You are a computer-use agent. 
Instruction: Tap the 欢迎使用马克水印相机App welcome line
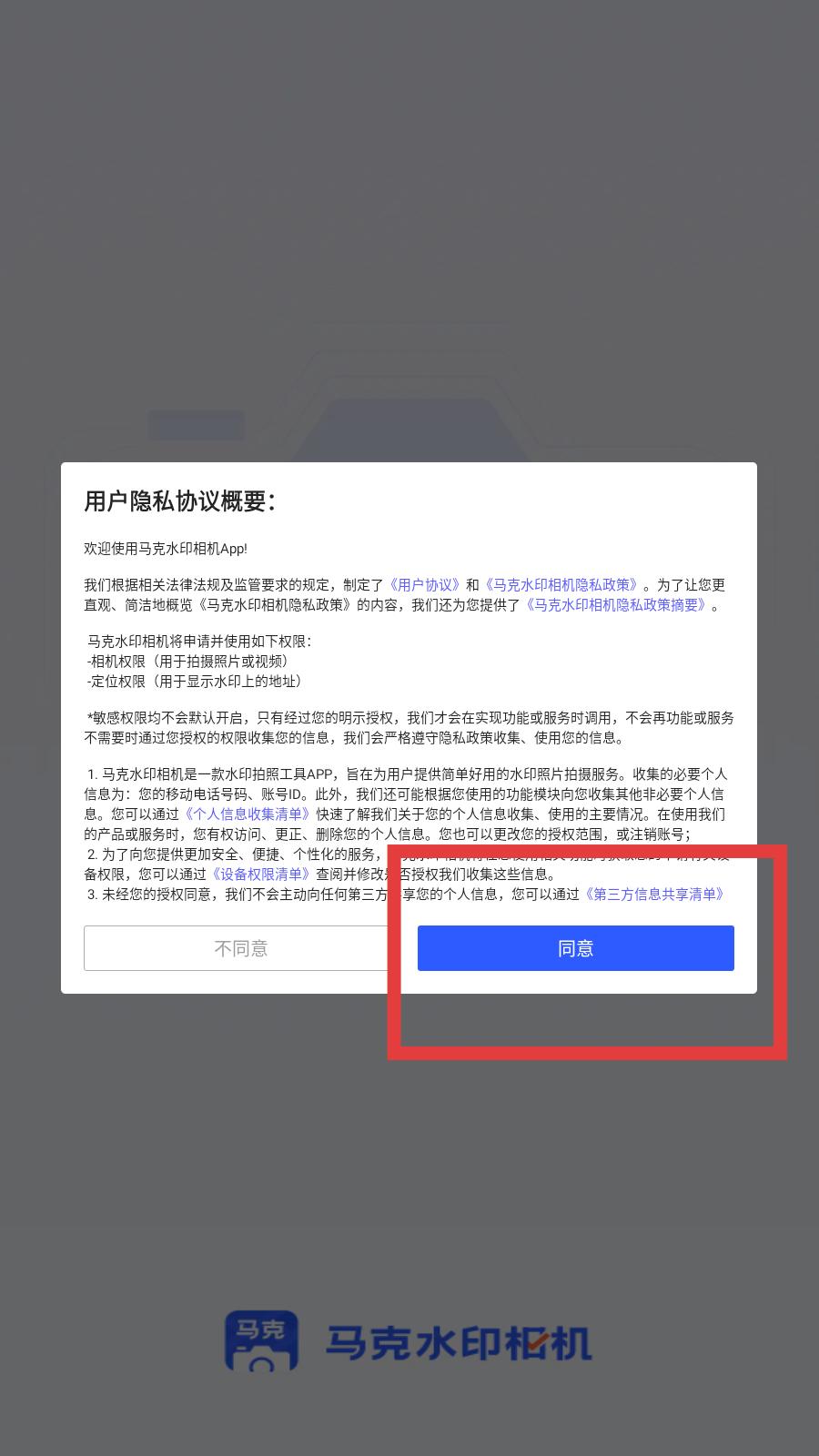pyautogui.click(x=166, y=549)
